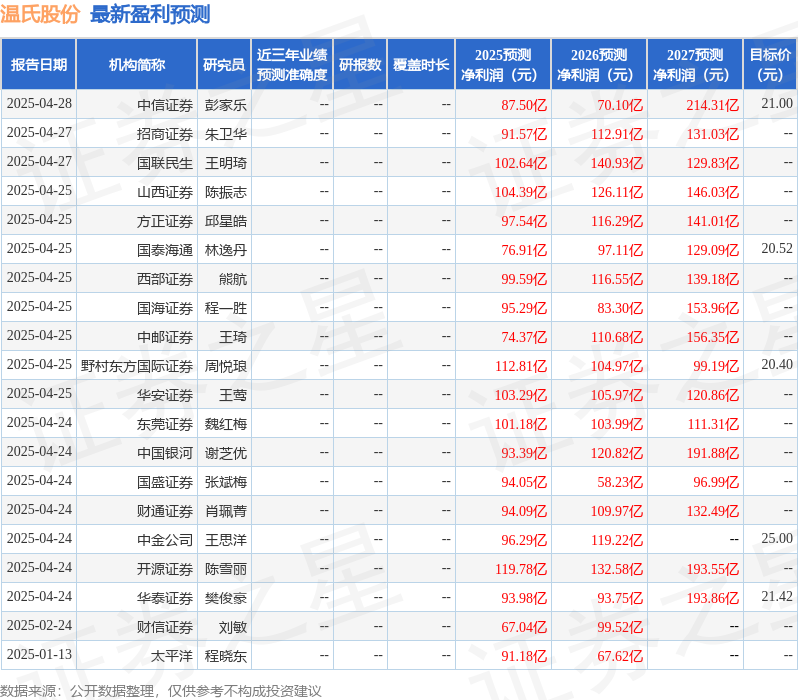Image resolution: width=798 pixels, height=700 pixels.
Task: Click researcher name 陈振志
Action: click(226, 192)
